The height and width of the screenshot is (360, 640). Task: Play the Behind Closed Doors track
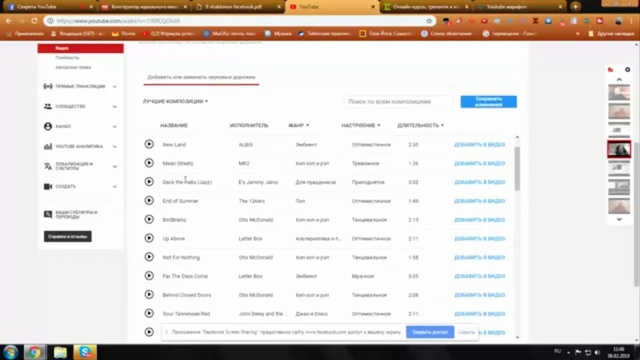tap(149, 294)
